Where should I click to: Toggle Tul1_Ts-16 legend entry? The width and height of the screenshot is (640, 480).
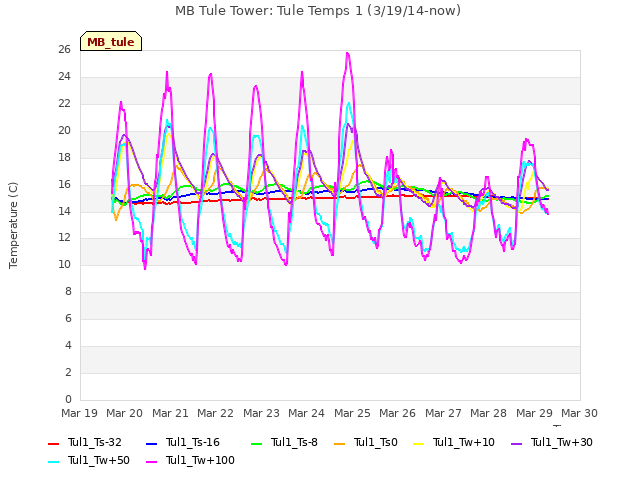click(x=183, y=442)
